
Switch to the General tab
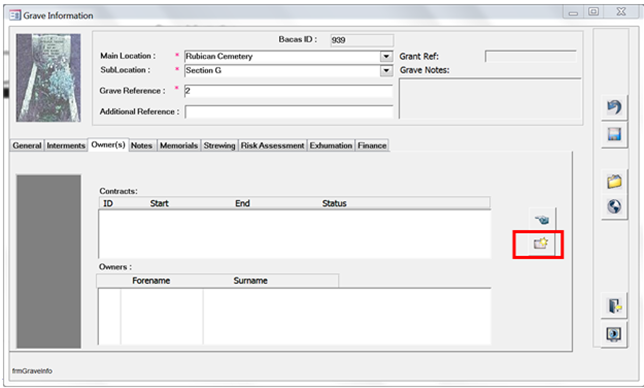point(27,145)
